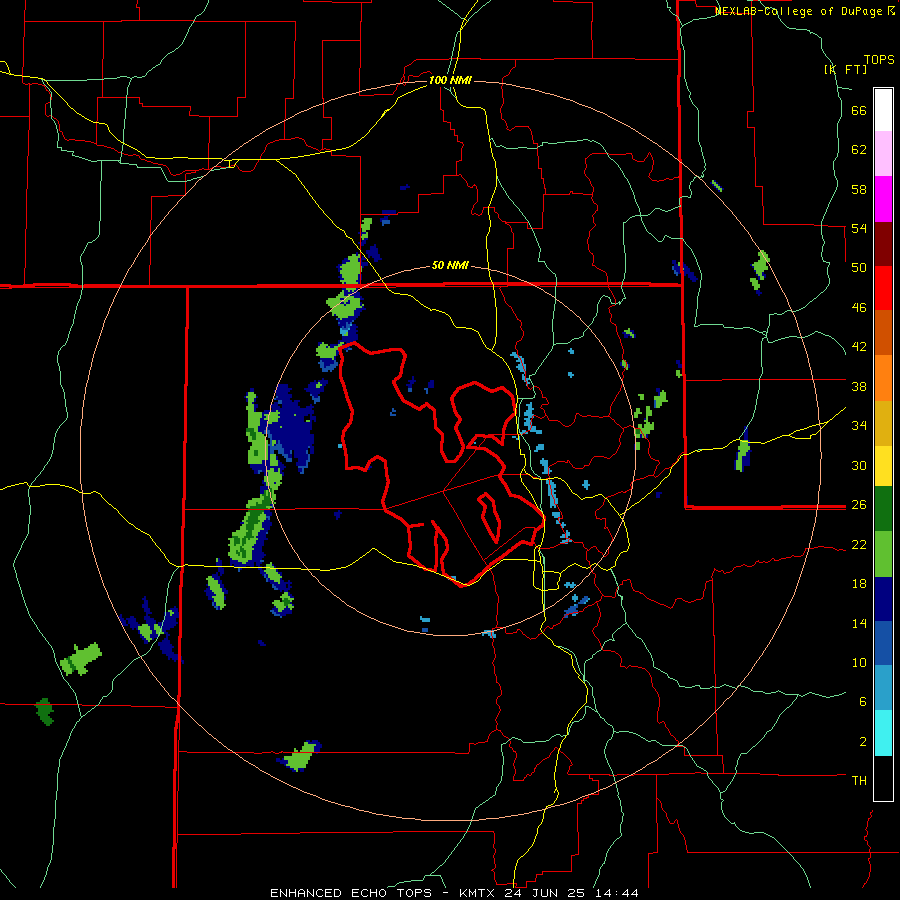Image resolution: width=900 pixels, height=900 pixels.
Task: Click the navy blue legend swatch
Action: (883, 599)
